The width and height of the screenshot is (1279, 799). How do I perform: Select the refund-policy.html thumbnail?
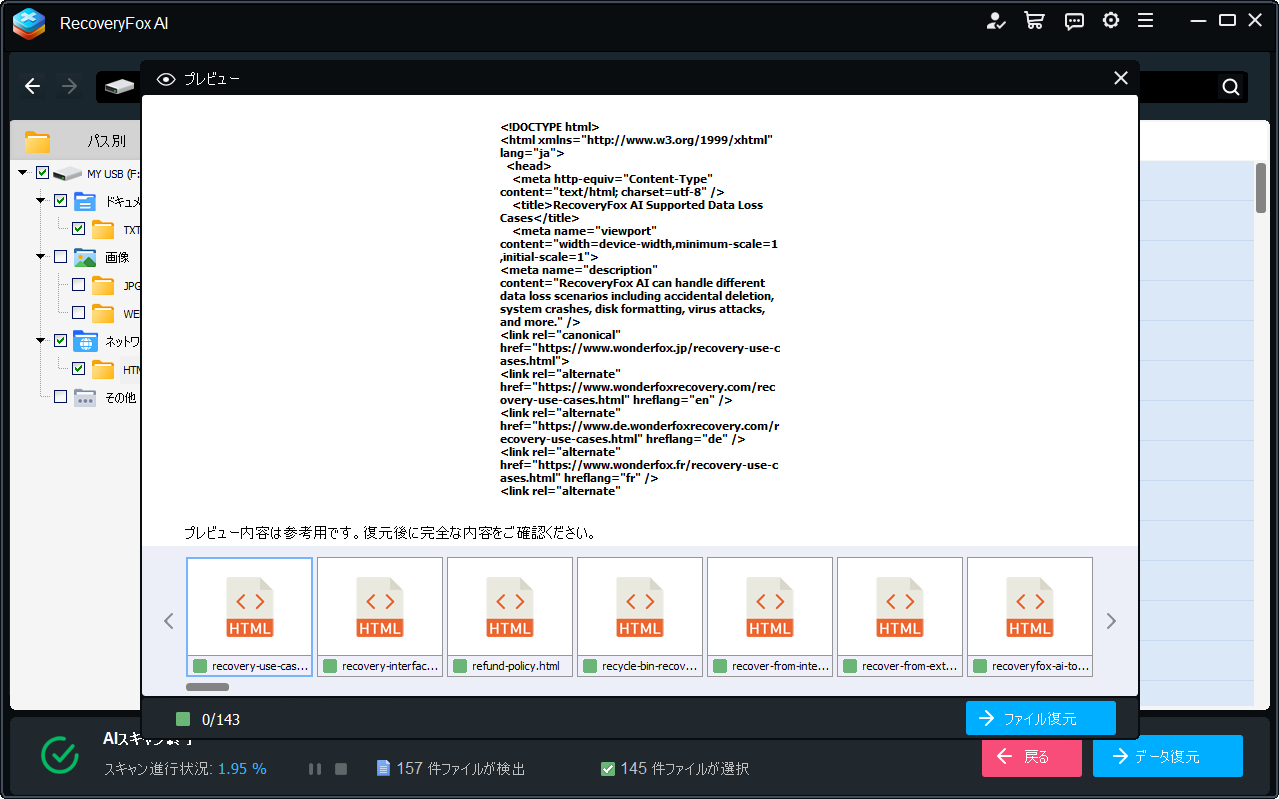510,617
